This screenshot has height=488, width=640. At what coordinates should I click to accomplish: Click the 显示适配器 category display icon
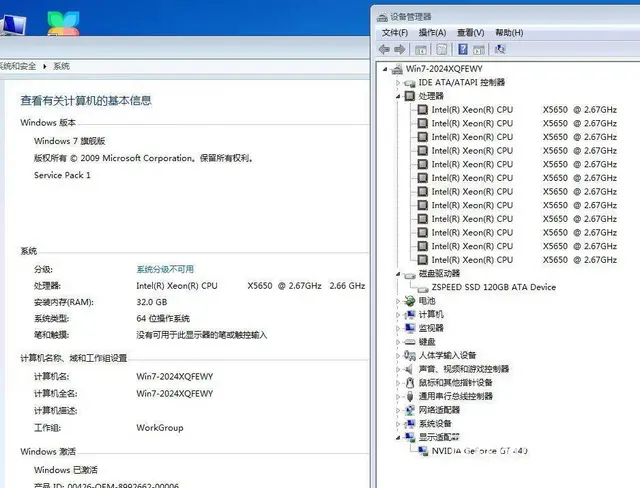[x=410, y=437]
